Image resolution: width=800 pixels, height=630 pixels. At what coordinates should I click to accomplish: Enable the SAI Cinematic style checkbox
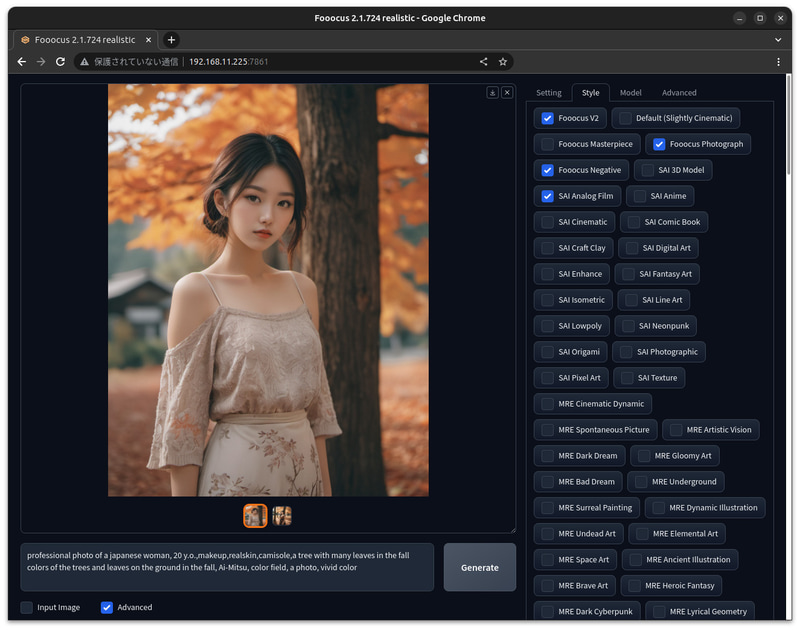(548, 222)
